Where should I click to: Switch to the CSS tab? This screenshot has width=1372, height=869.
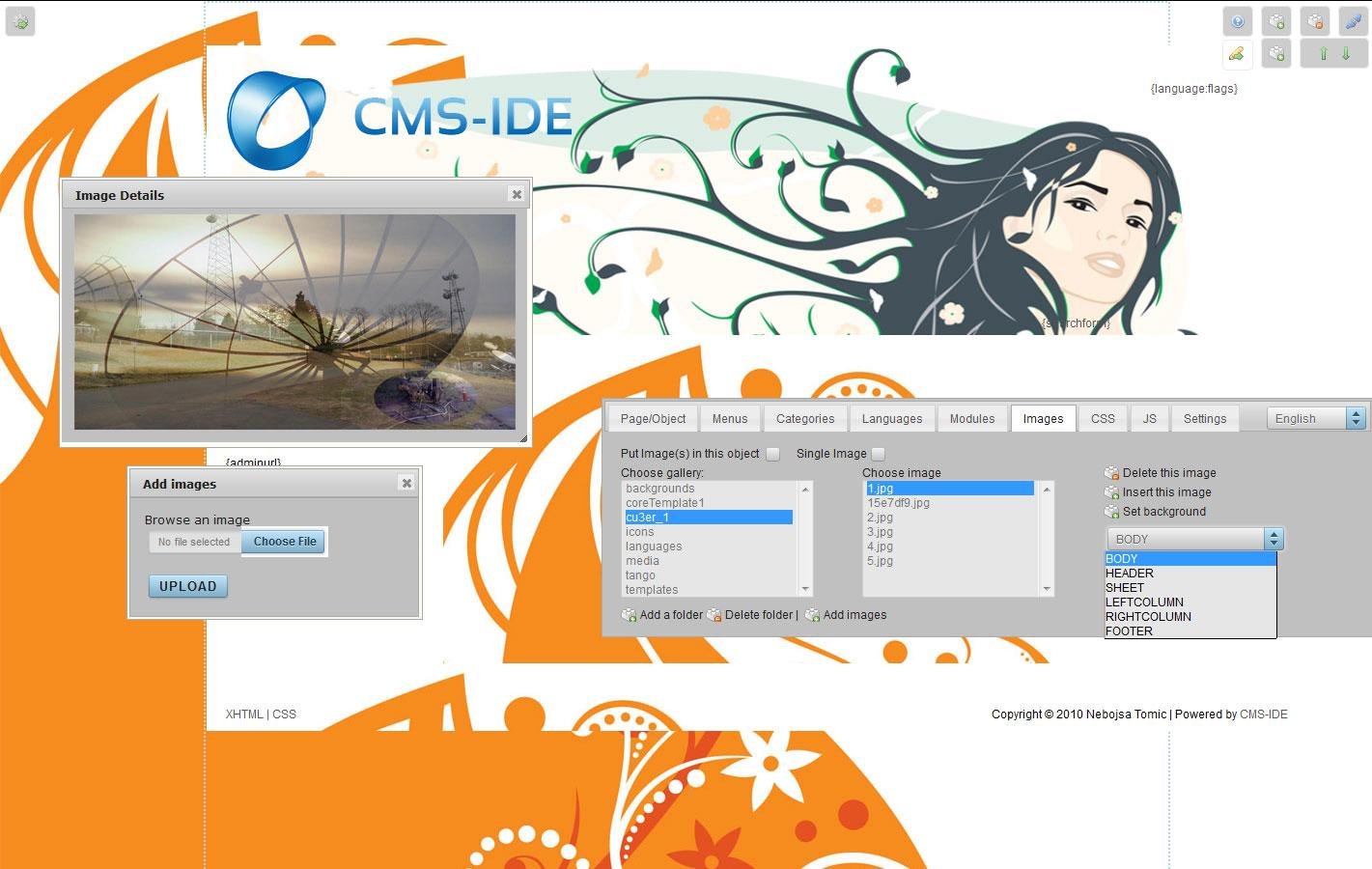(1102, 418)
